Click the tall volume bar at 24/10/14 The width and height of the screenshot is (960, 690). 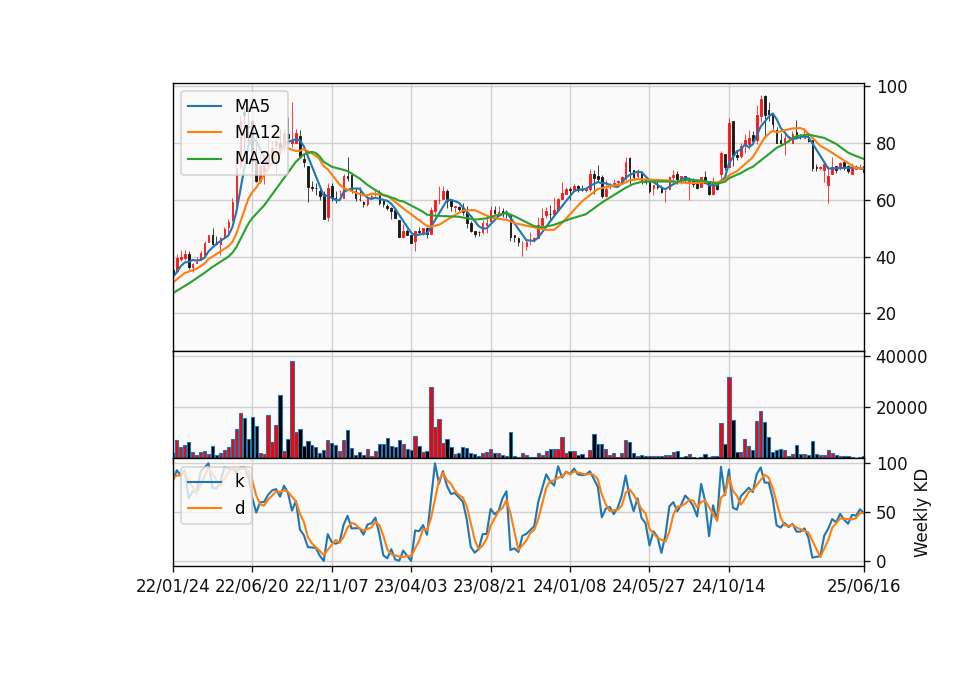pyautogui.click(x=730, y=418)
